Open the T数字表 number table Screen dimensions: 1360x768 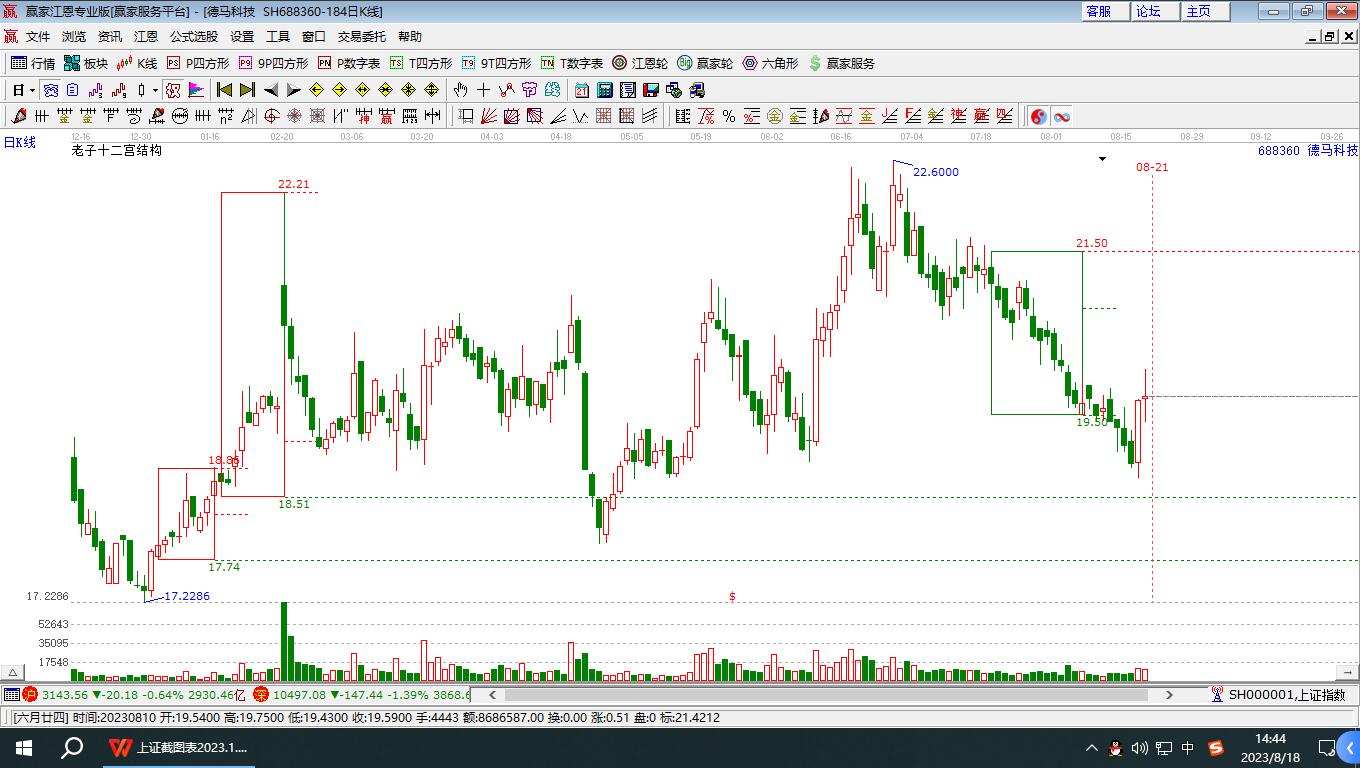[x=572, y=63]
